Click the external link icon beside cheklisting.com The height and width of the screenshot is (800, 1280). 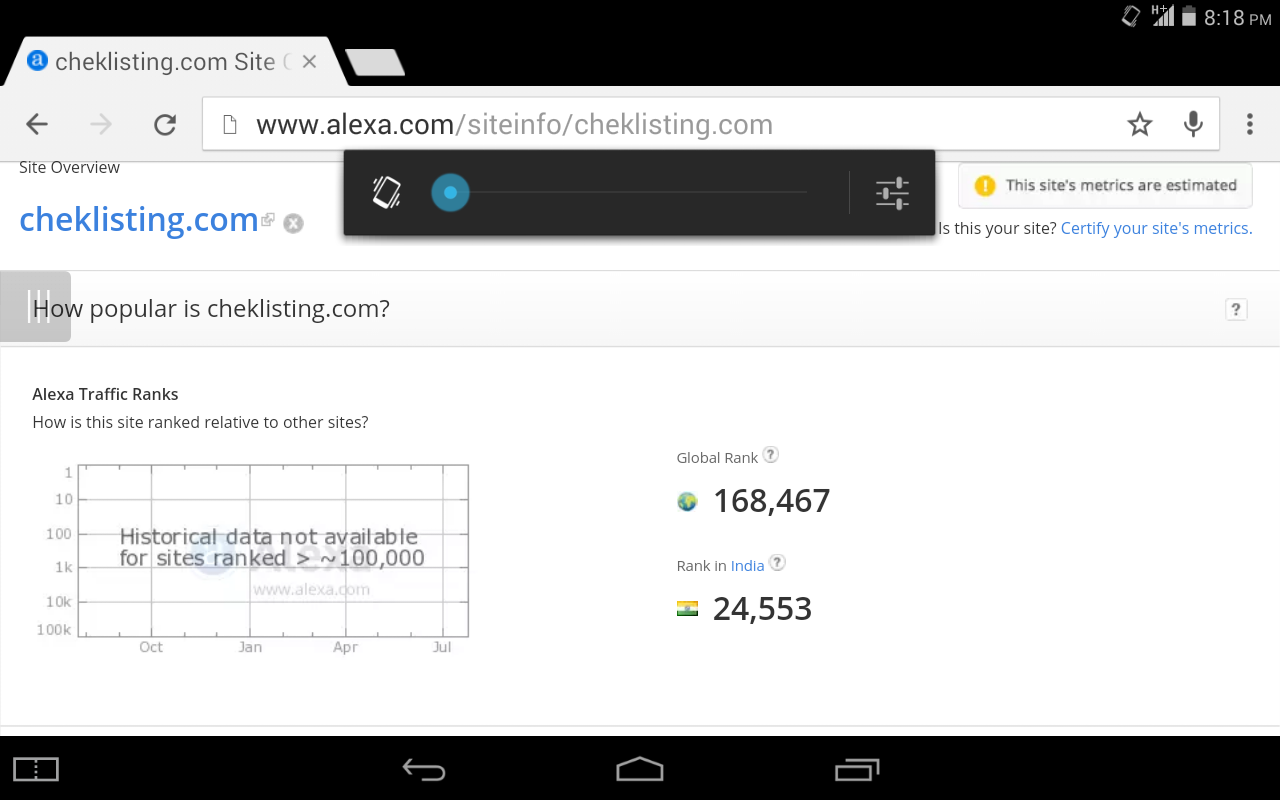(268, 220)
